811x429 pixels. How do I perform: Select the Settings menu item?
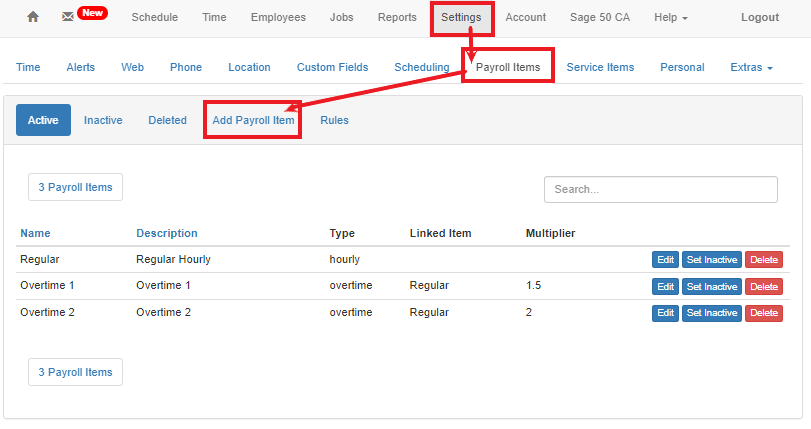[461, 18]
